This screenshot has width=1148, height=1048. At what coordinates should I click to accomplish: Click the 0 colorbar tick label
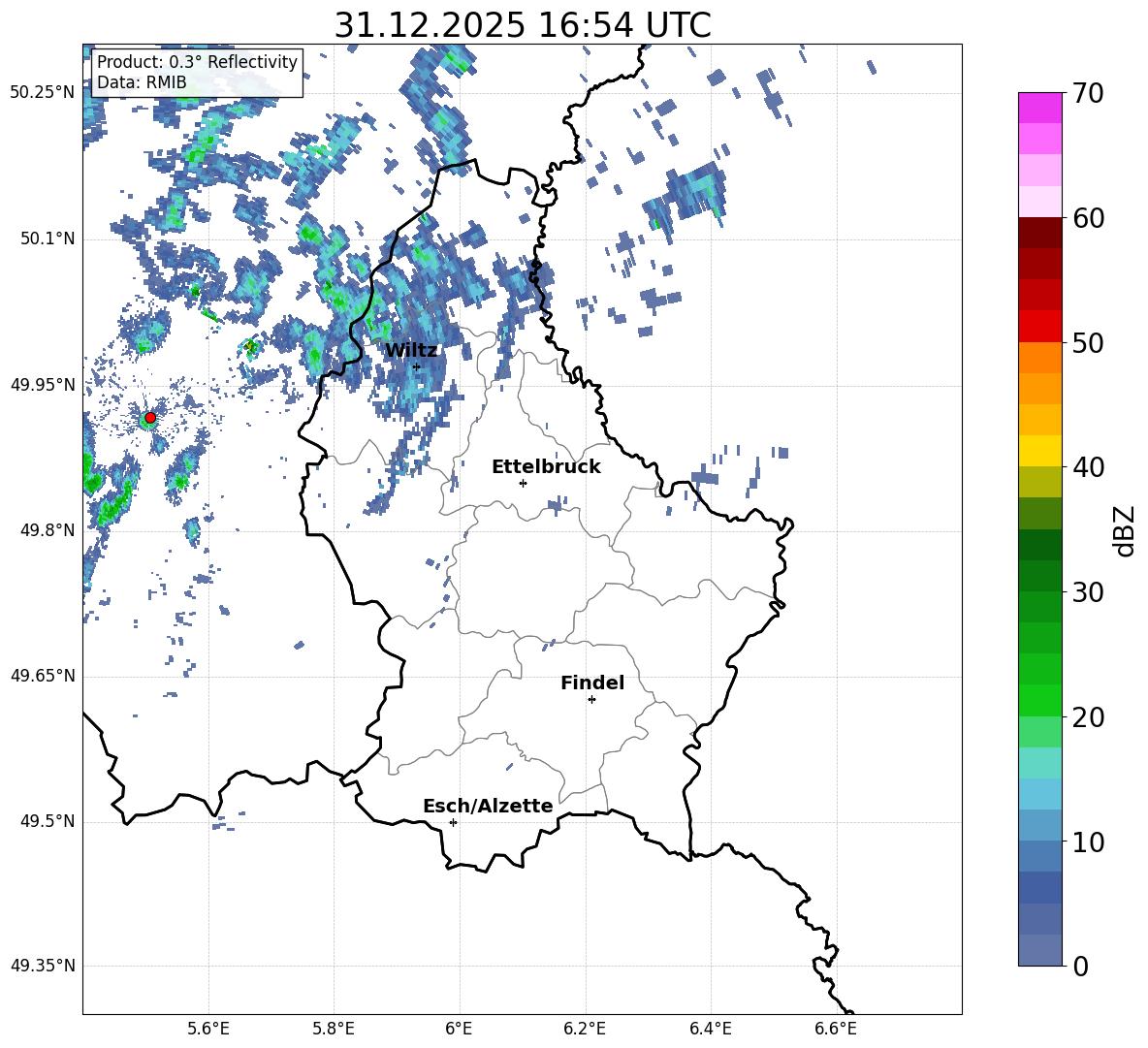coord(1081,967)
